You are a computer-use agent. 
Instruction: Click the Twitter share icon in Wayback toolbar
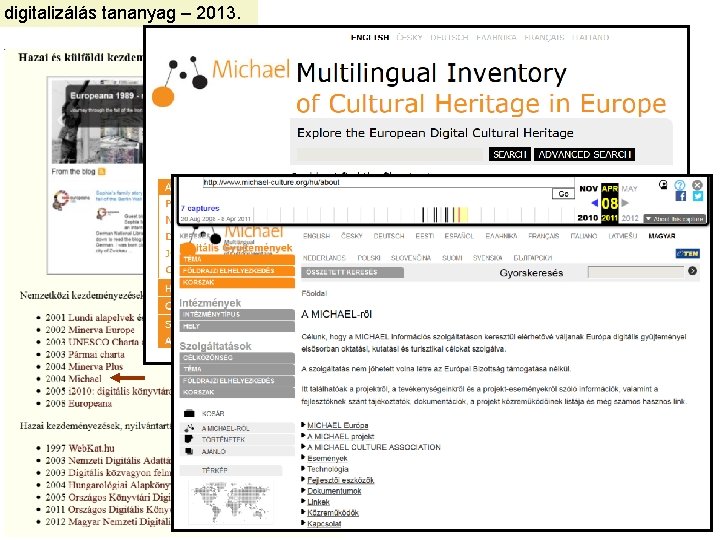[x=698, y=197]
